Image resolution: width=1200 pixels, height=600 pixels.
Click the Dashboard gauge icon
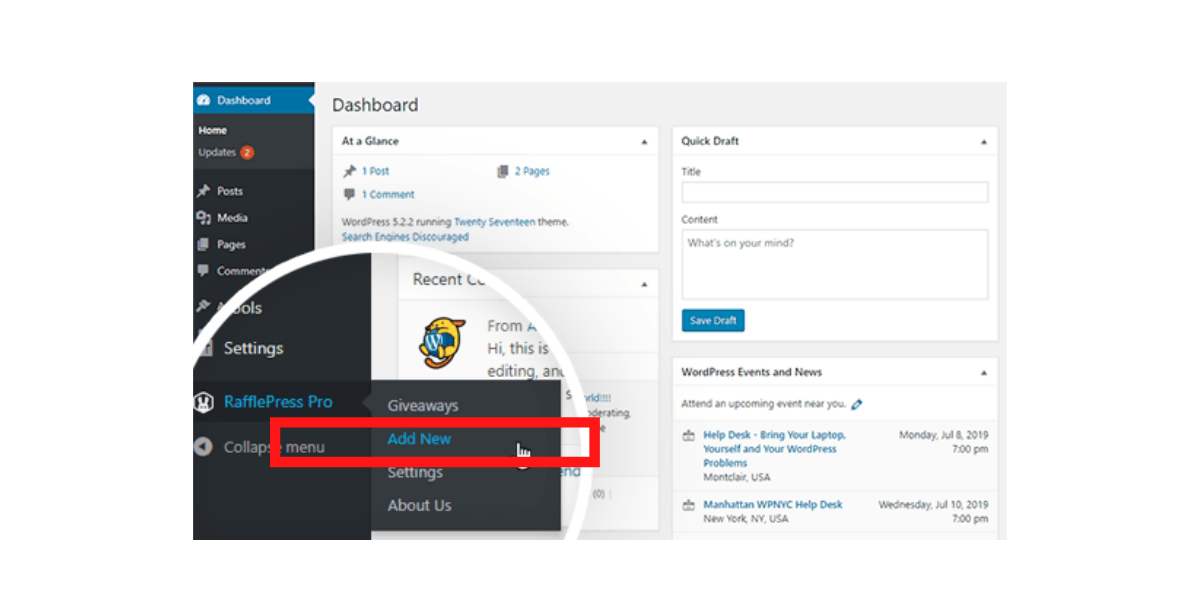(204, 101)
